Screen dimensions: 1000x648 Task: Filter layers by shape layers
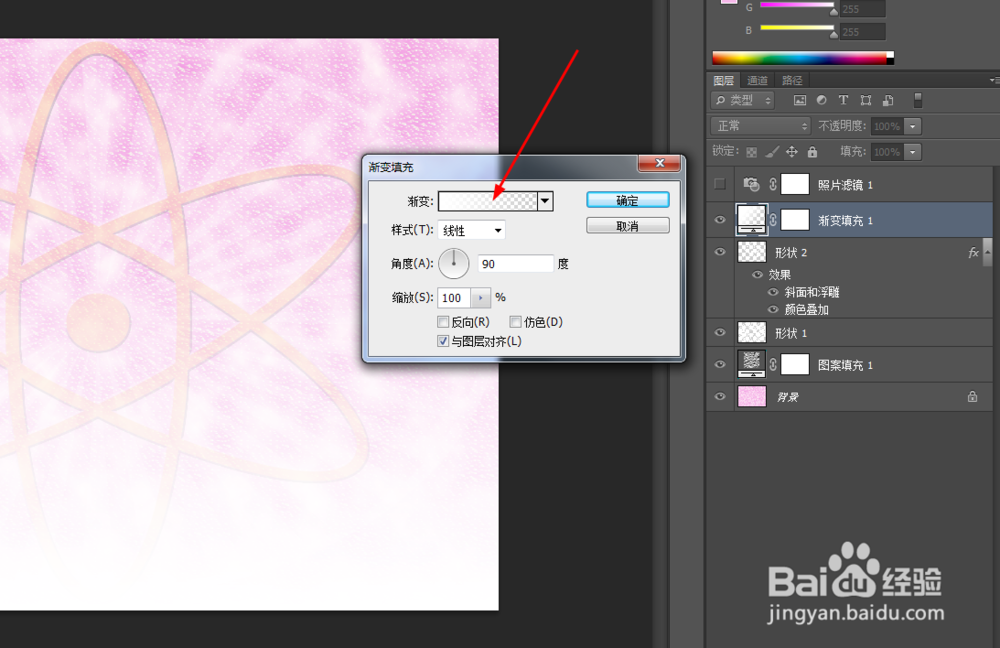[865, 100]
